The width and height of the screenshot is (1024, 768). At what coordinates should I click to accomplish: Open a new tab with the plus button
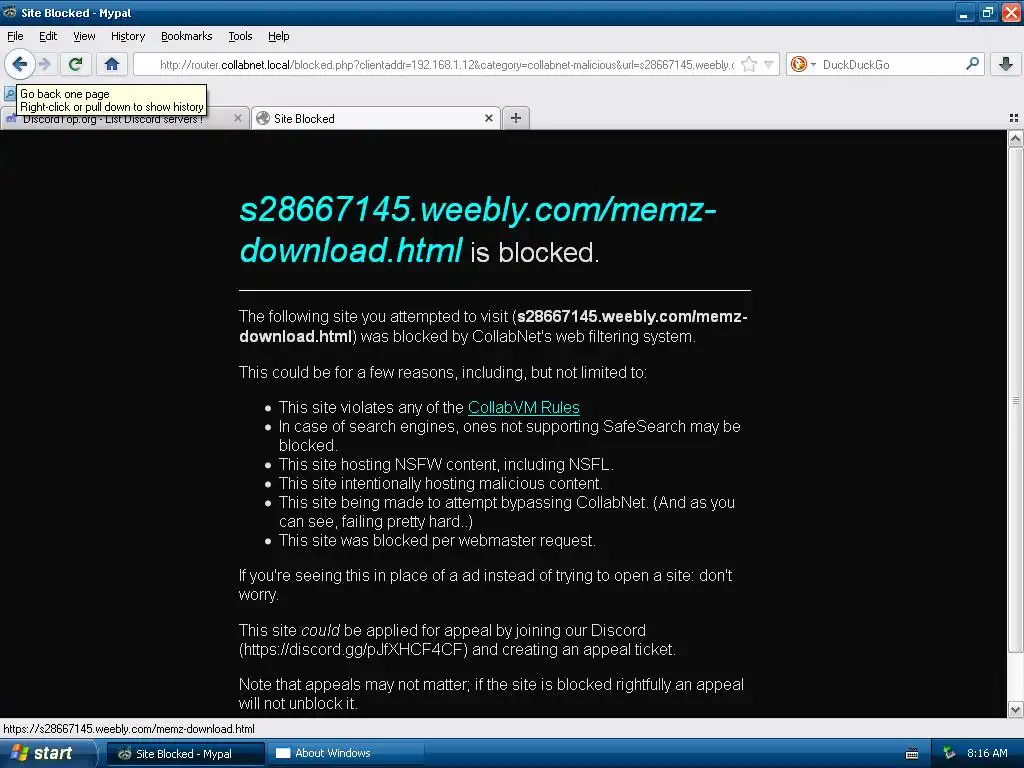click(x=516, y=118)
